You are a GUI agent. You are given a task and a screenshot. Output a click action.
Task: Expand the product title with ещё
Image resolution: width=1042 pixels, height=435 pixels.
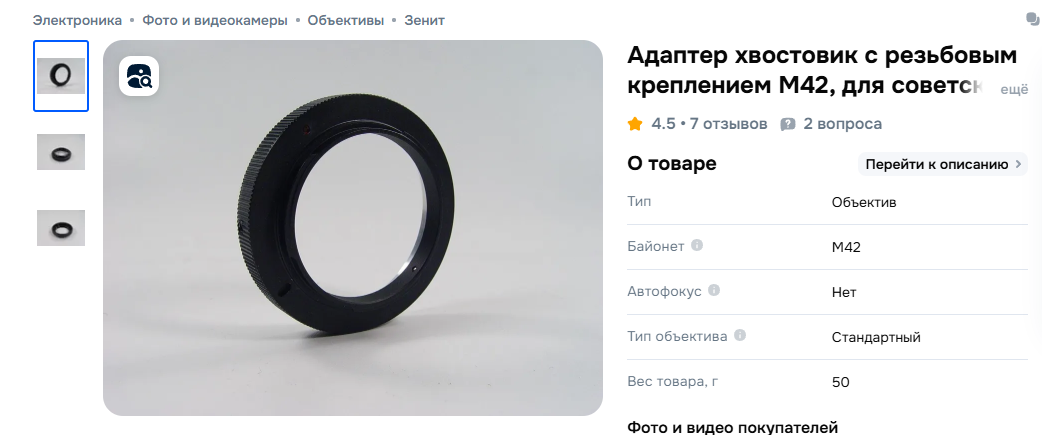pyautogui.click(x=1014, y=90)
